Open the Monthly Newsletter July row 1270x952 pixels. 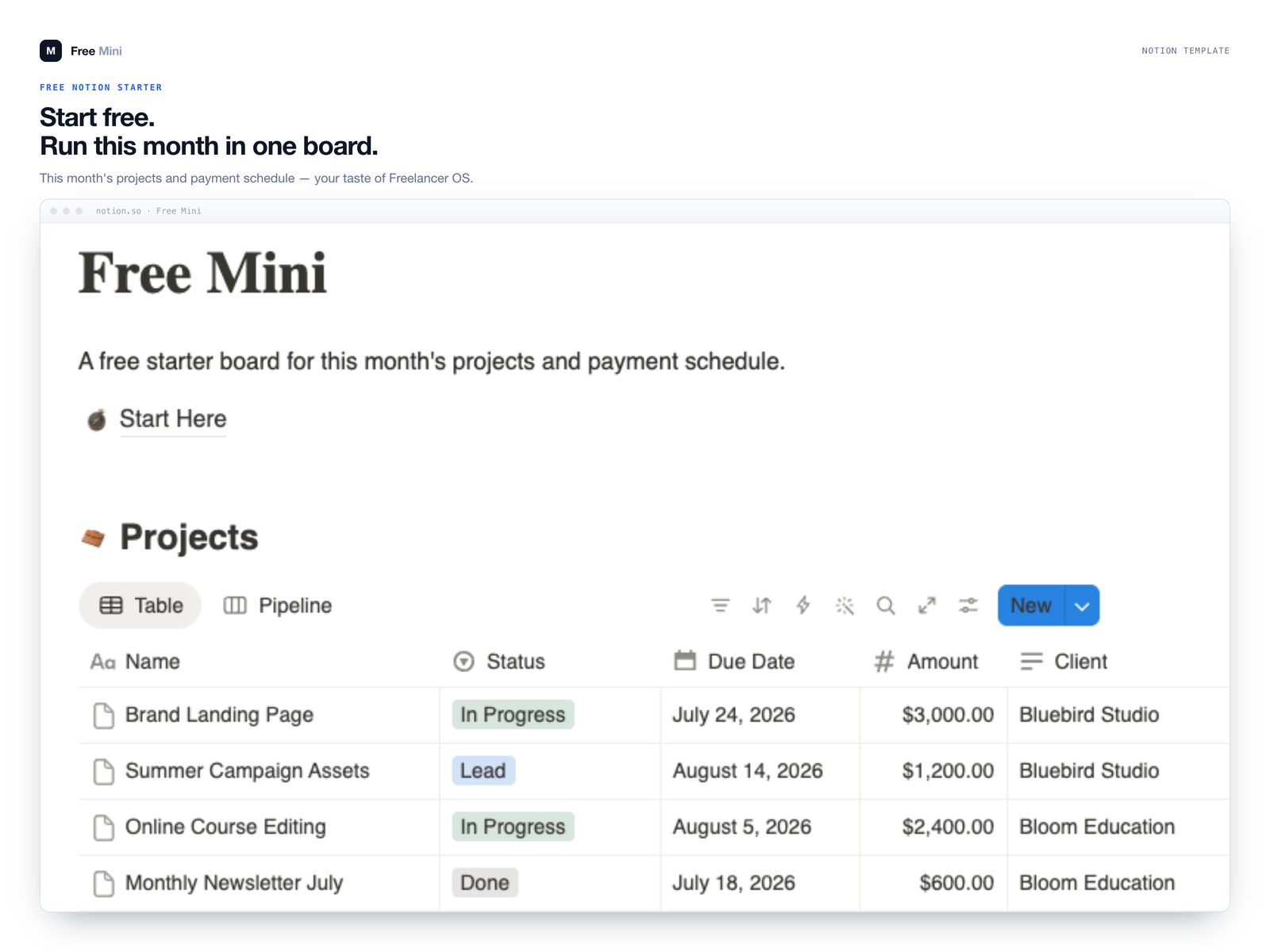coord(234,883)
